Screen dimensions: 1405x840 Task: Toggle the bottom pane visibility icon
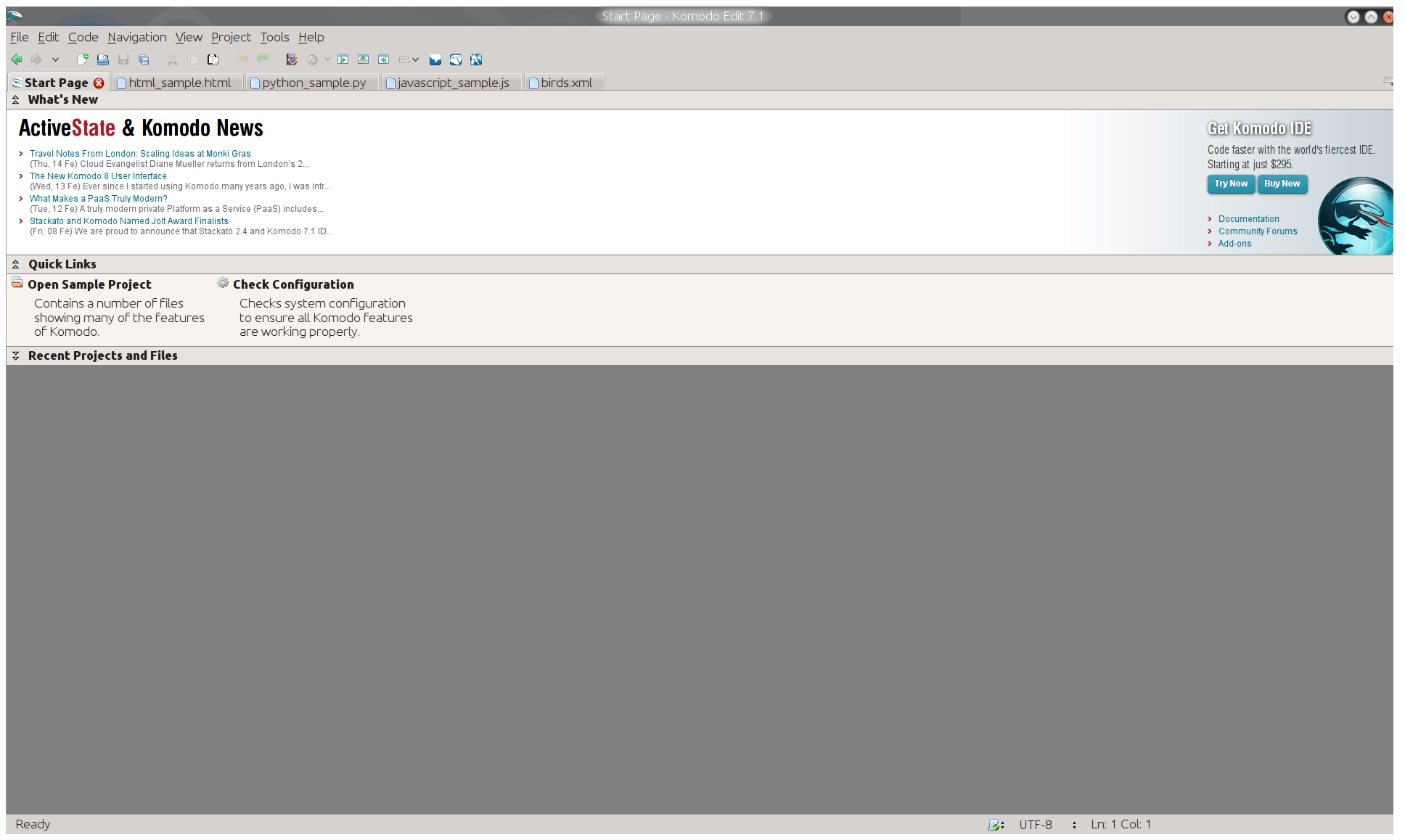[363, 59]
